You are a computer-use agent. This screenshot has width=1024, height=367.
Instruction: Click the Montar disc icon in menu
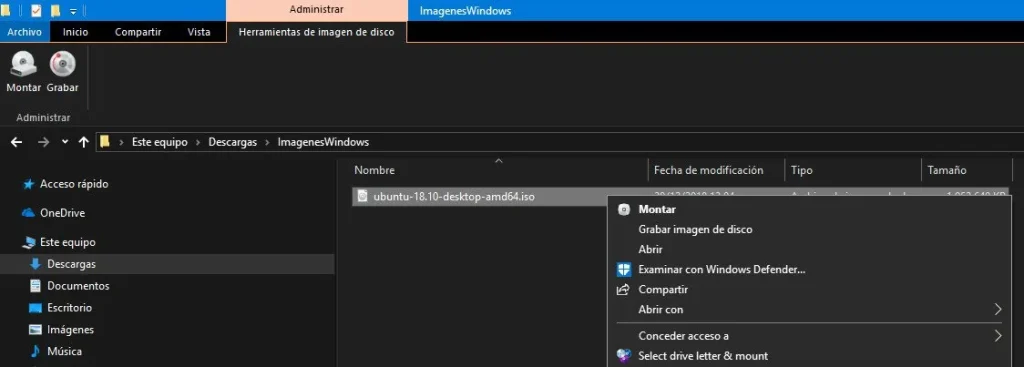pos(624,210)
